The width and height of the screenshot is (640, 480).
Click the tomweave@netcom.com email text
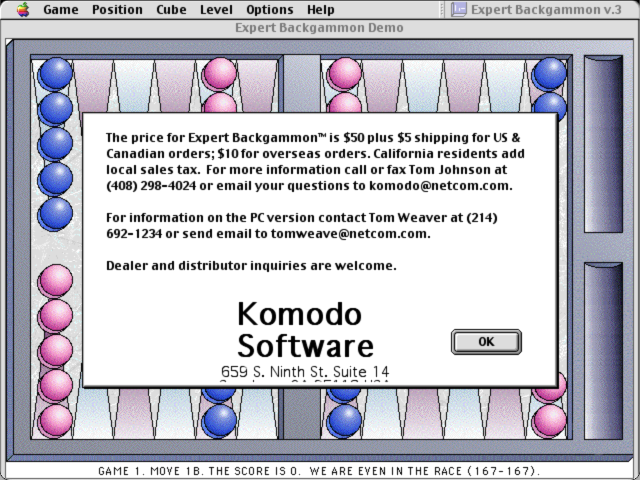coord(349,234)
